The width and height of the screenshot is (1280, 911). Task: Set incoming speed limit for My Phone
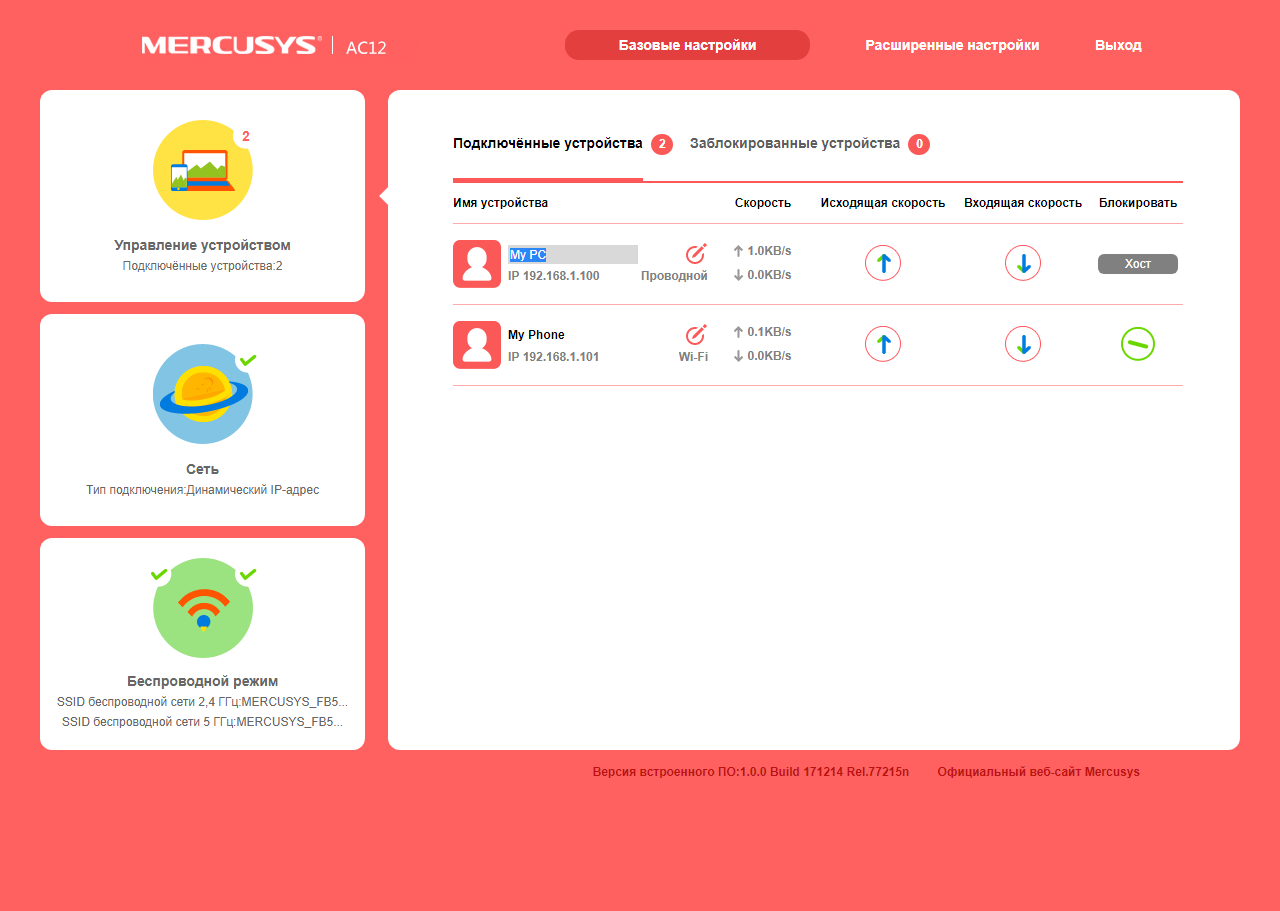(x=1023, y=345)
